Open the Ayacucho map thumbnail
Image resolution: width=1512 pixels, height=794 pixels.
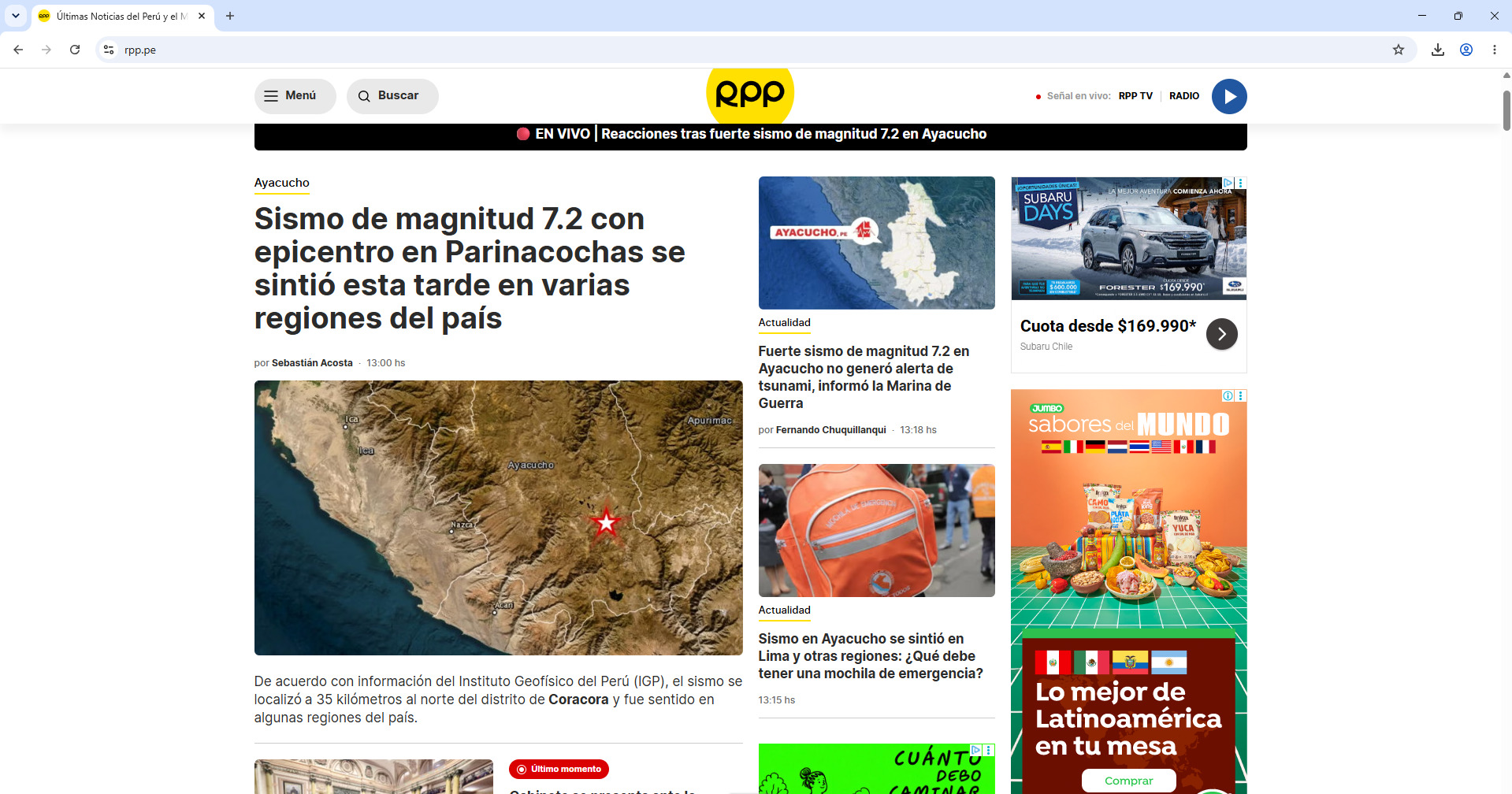tap(877, 243)
